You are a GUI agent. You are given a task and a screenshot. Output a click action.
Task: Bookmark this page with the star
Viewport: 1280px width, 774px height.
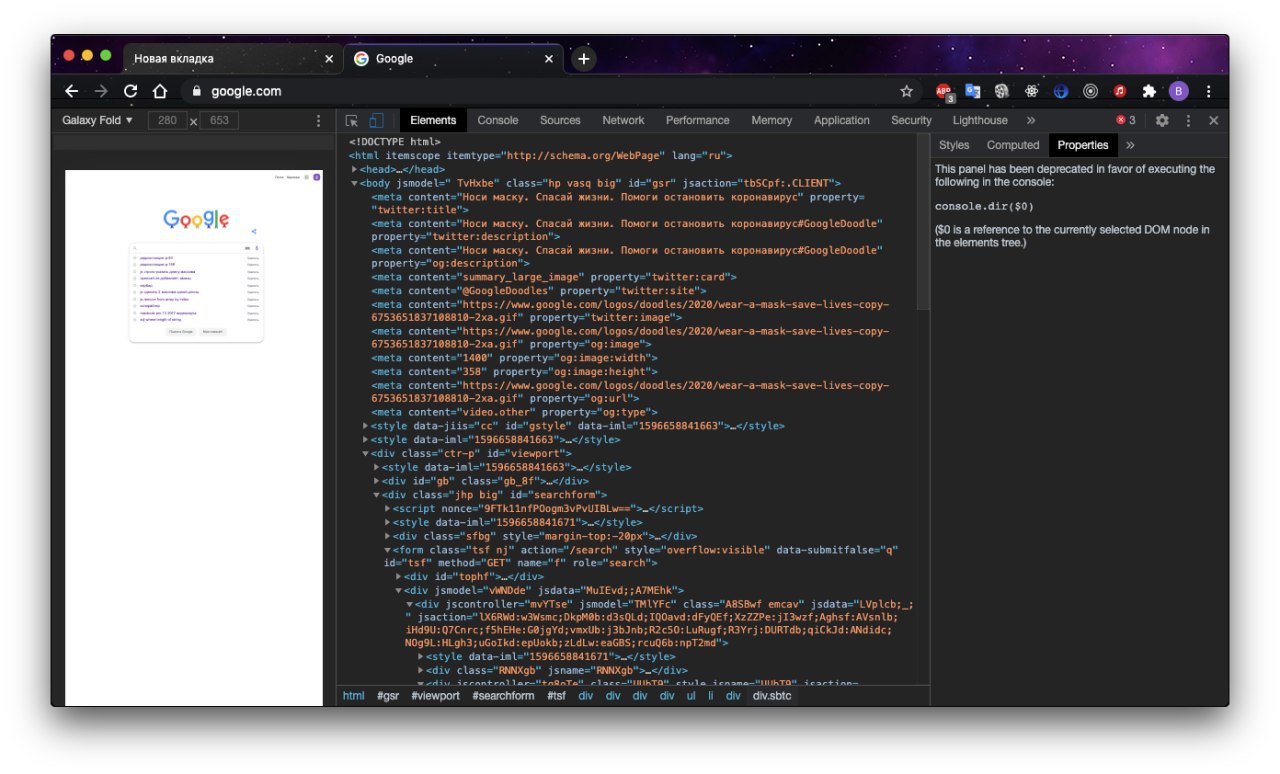[x=906, y=91]
